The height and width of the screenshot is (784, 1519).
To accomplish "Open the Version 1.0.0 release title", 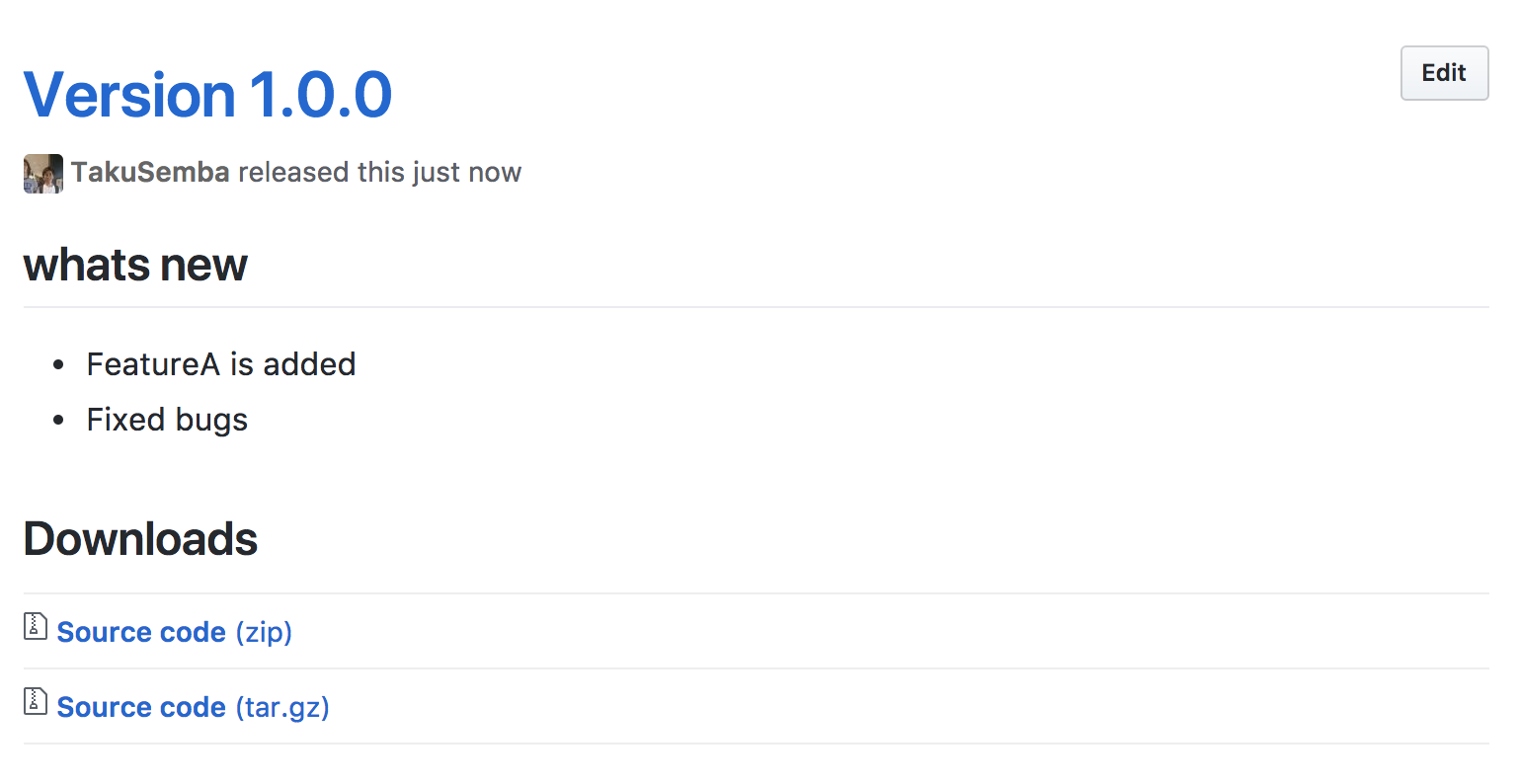I will [x=207, y=95].
